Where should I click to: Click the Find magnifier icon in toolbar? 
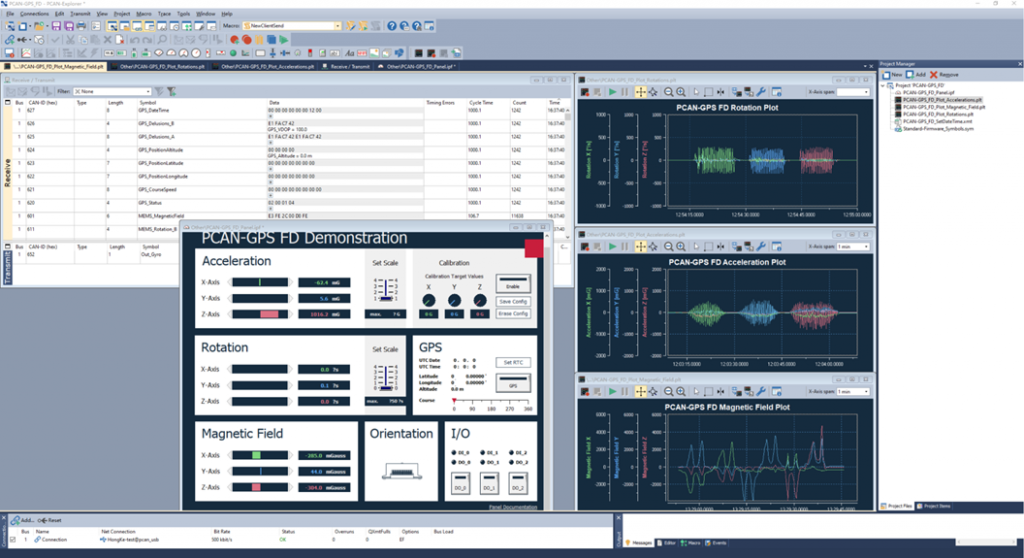163,40
